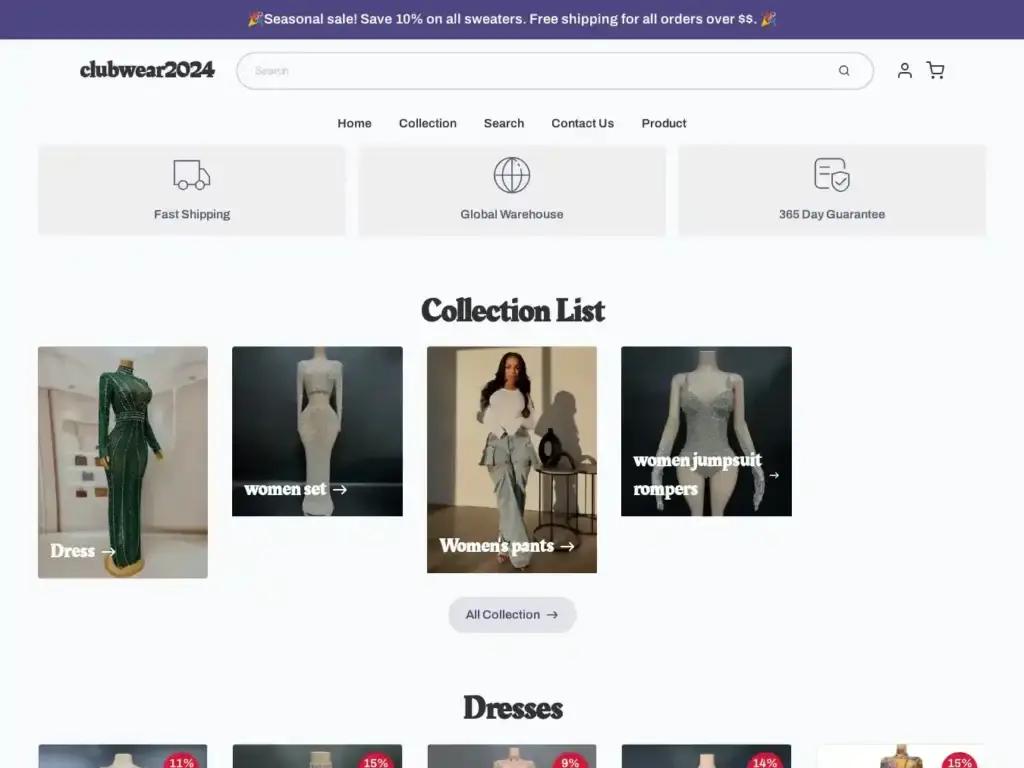Click the Fast Shipping truck icon
The height and width of the screenshot is (768, 1024).
coord(192,175)
